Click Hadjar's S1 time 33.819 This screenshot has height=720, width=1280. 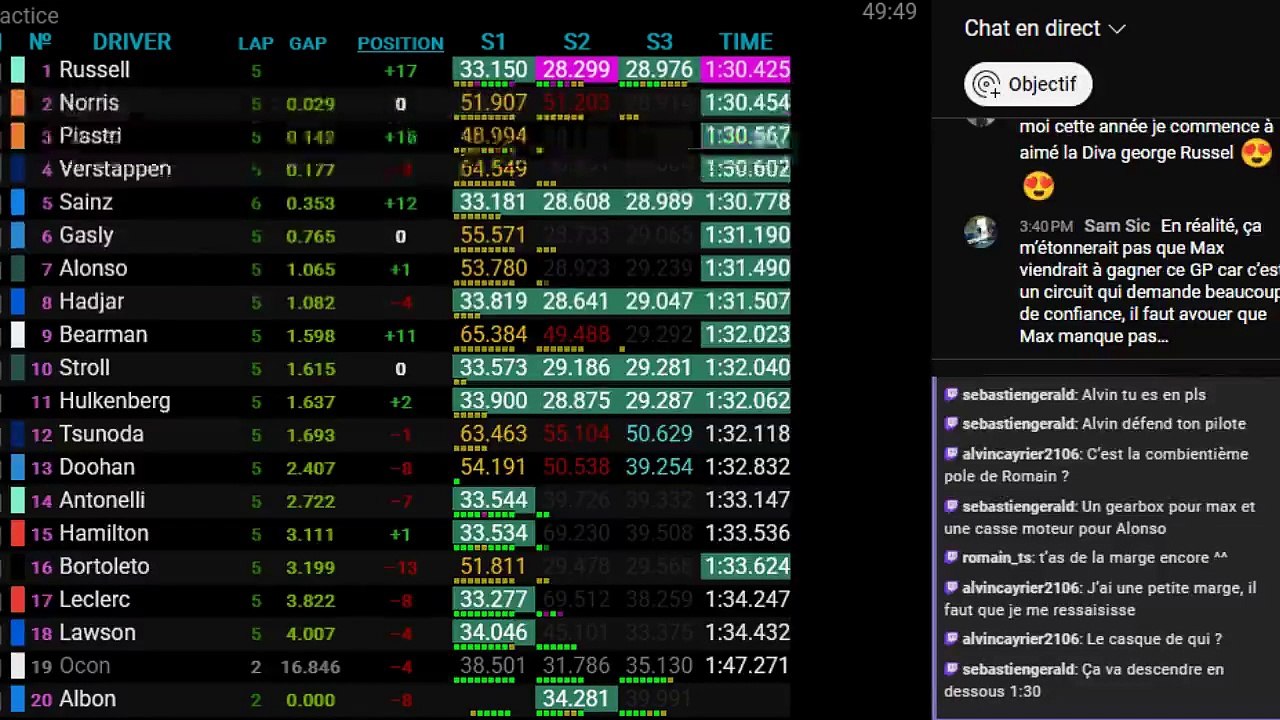click(493, 301)
